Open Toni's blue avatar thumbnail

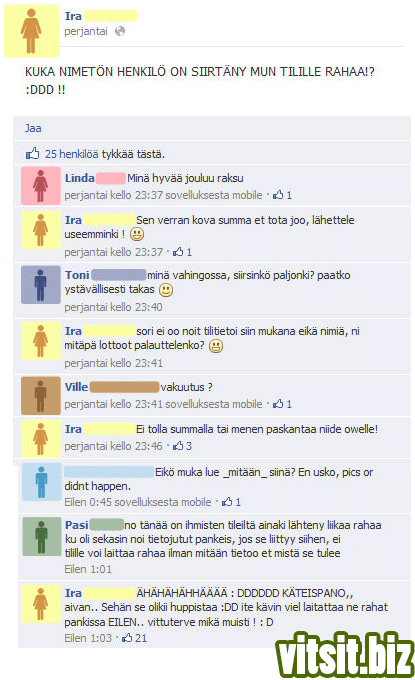point(41,285)
